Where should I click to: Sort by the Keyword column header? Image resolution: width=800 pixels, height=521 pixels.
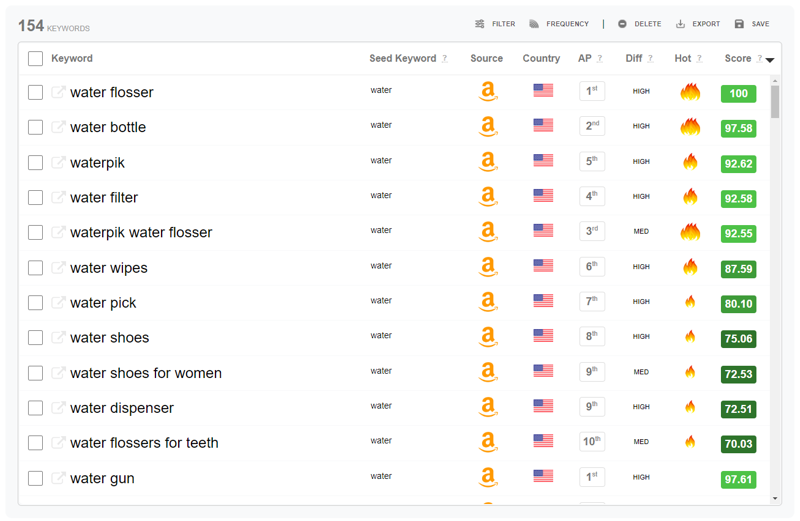[72, 58]
